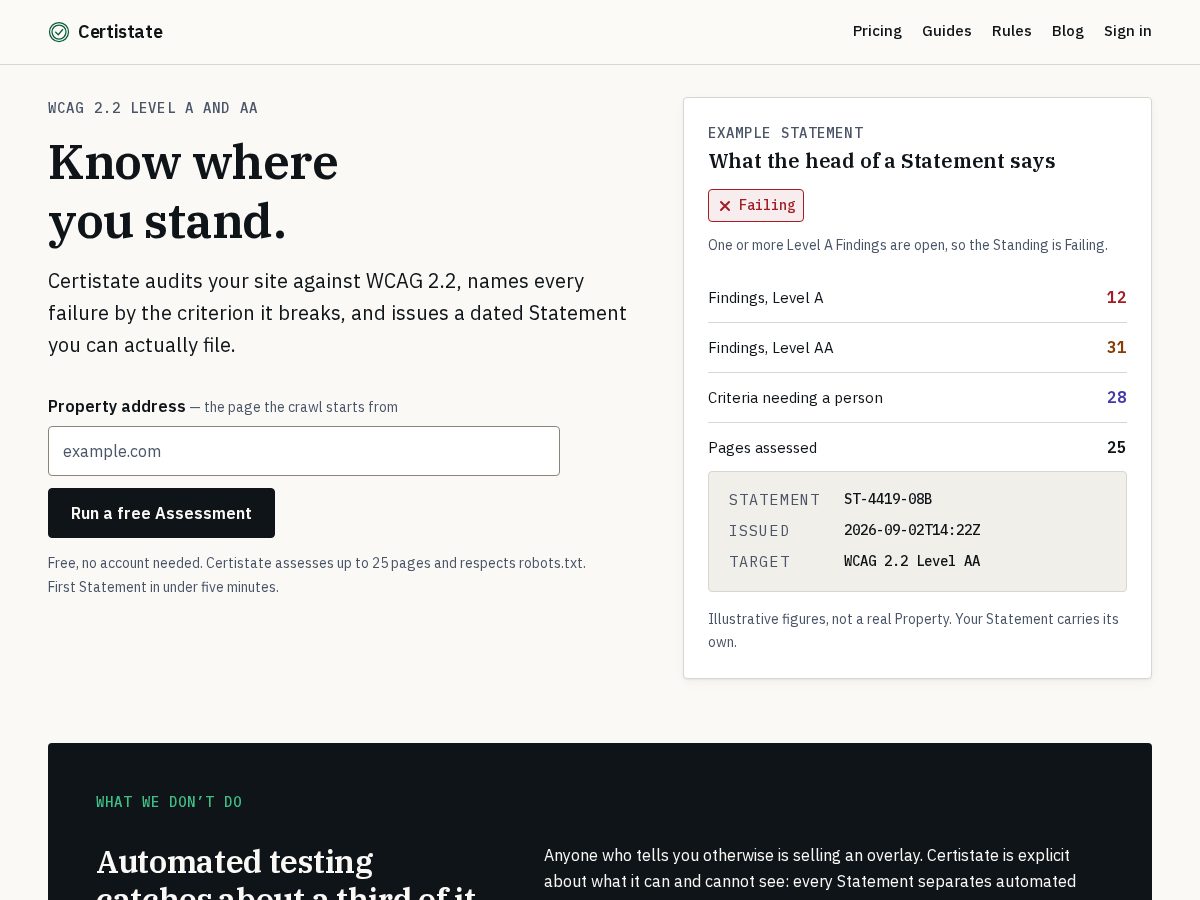The image size is (1200, 900).
Task: Select the Anyone who tells you otherwise paragraph
Action: click(810, 869)
